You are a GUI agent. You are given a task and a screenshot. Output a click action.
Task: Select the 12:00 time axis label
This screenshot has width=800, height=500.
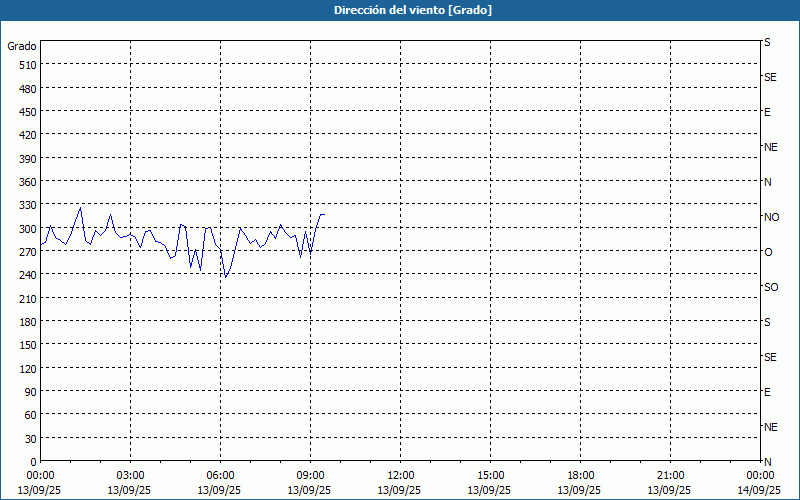401,476
